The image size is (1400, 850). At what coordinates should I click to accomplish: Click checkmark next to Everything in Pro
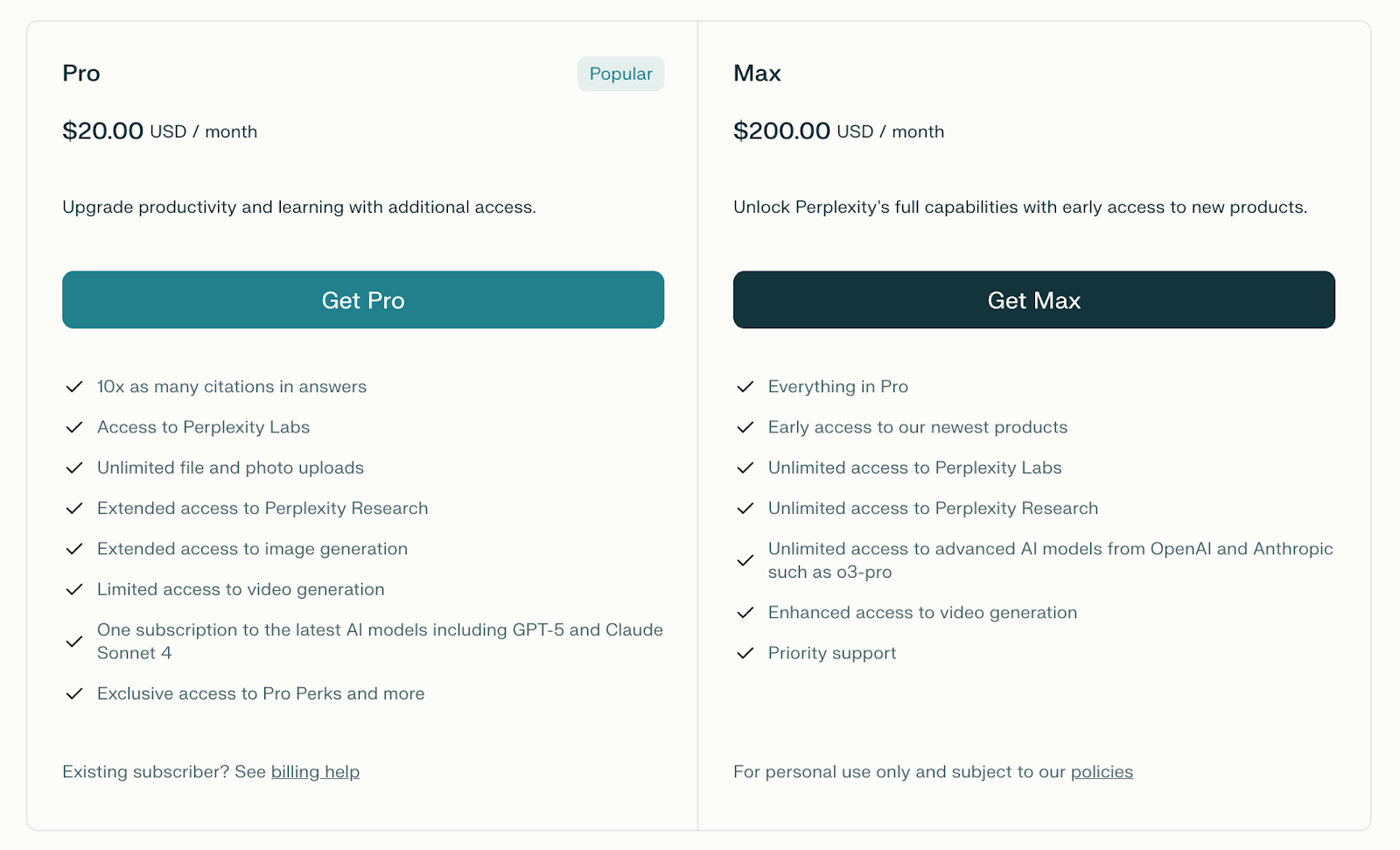coord(745,387)
